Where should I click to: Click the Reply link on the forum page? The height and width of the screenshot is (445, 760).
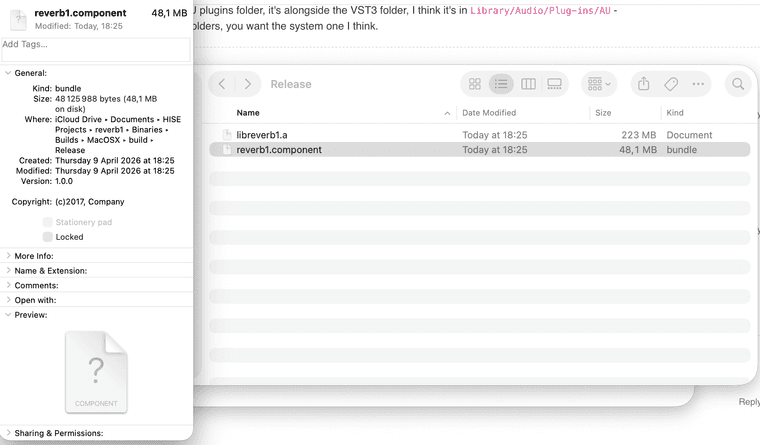coord(749,402)
